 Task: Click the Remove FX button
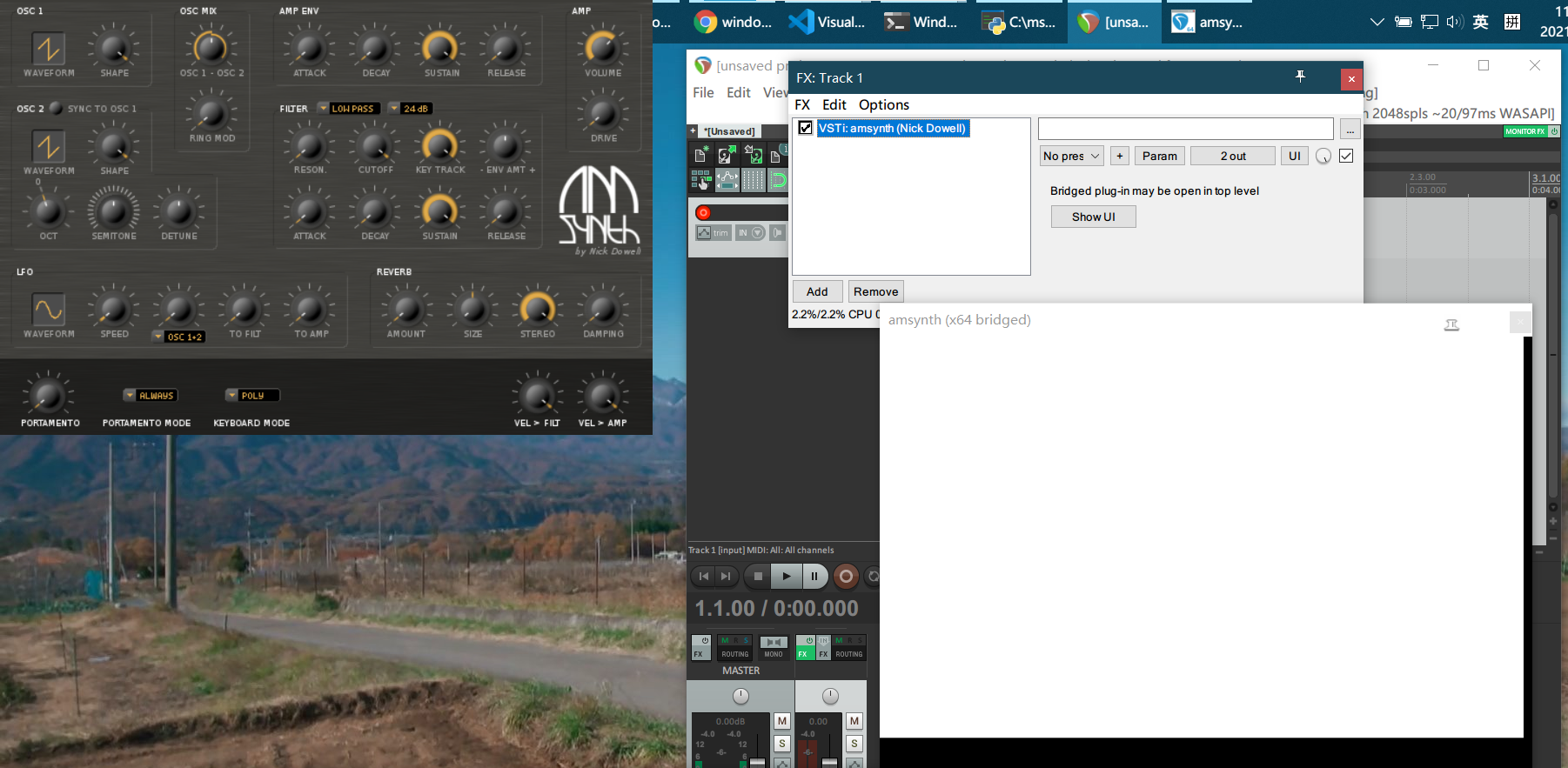point(875,291)
